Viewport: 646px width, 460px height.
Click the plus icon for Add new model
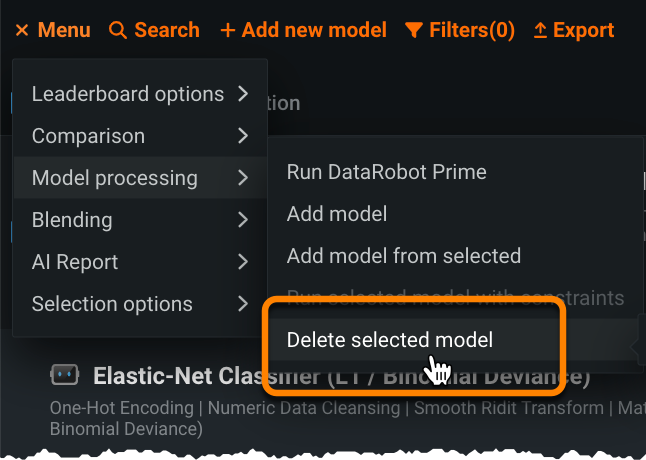228,31
